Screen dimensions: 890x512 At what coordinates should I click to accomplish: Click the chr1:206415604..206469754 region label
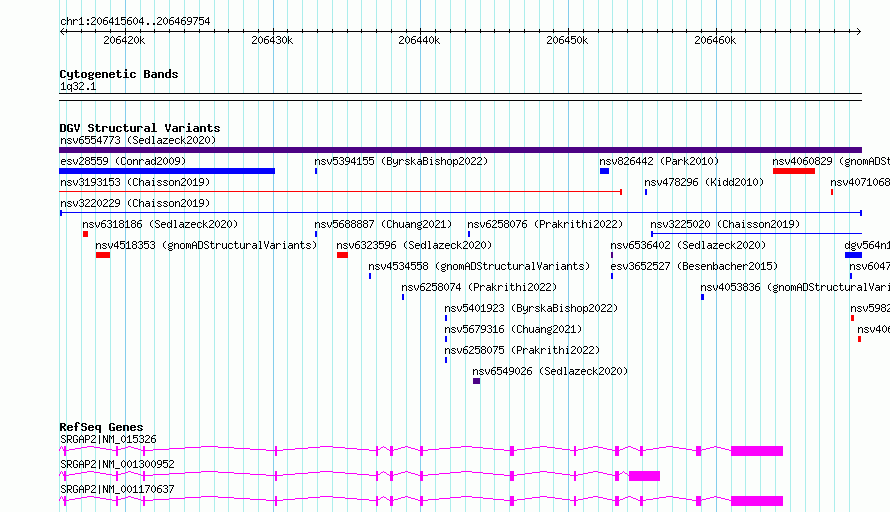pyautogui.click(x=135, y=21)
